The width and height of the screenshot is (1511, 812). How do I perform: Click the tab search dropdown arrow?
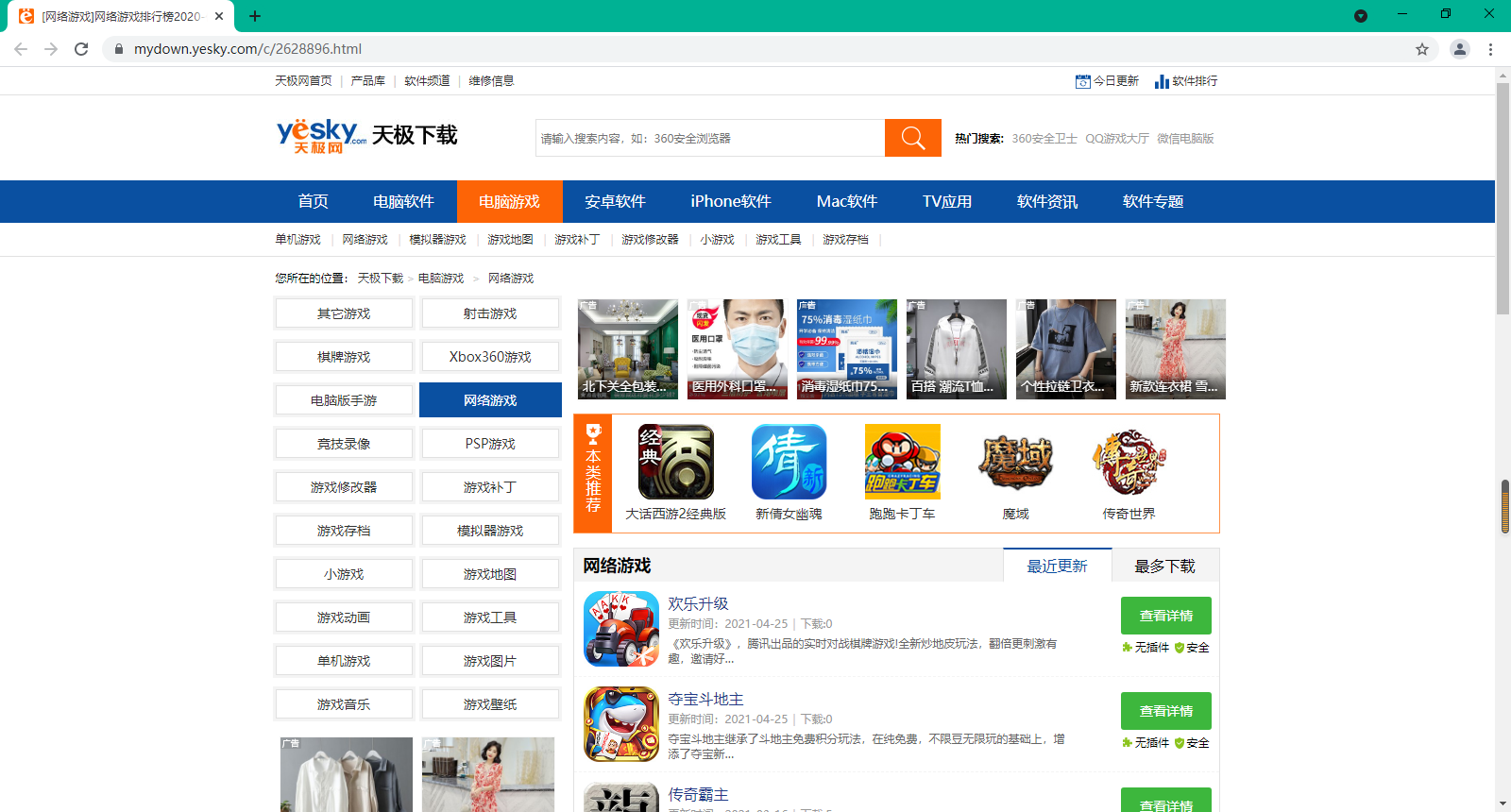tap(1361, 16)
